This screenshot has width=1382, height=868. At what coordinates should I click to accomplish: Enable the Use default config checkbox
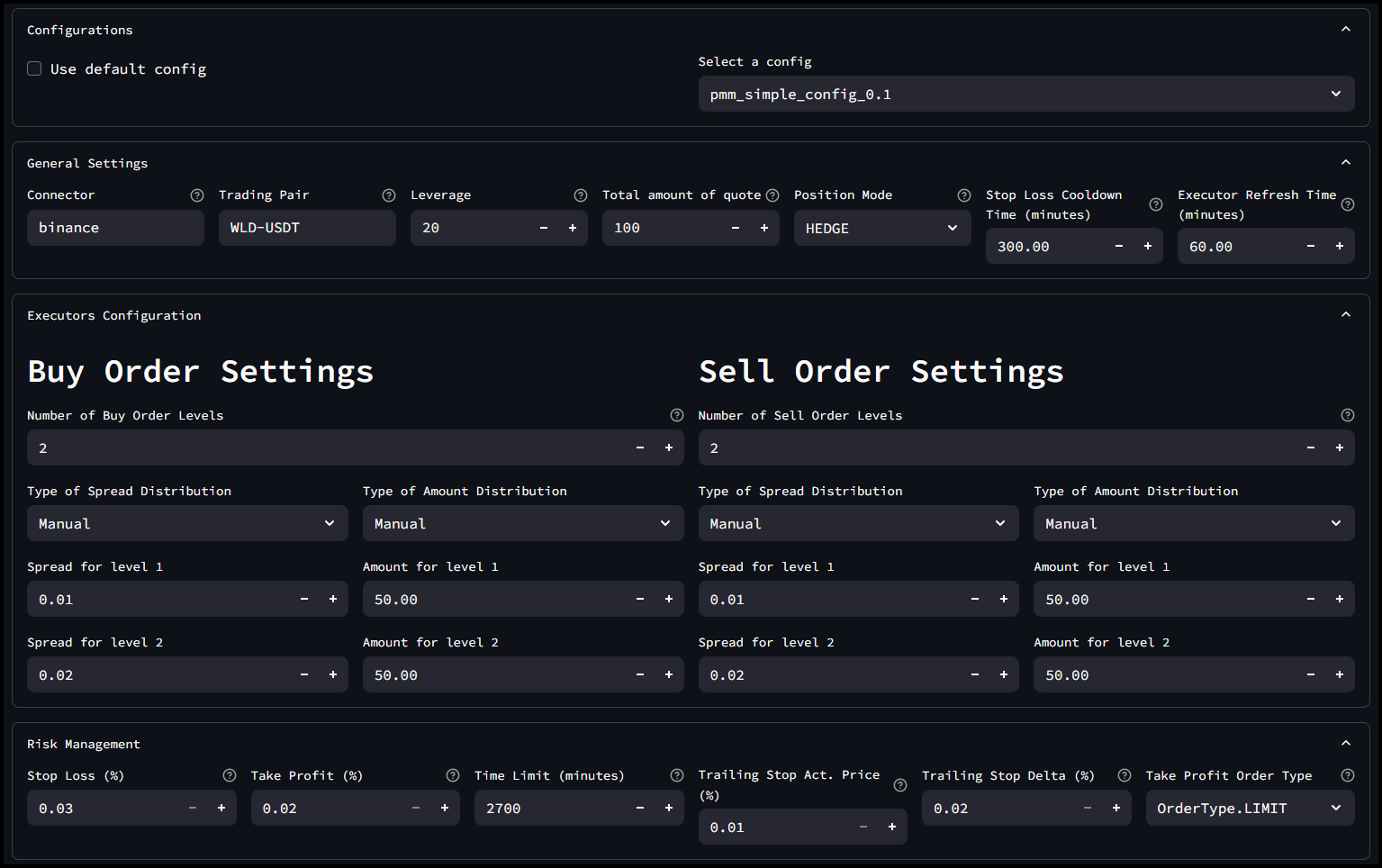pos(34,68)
